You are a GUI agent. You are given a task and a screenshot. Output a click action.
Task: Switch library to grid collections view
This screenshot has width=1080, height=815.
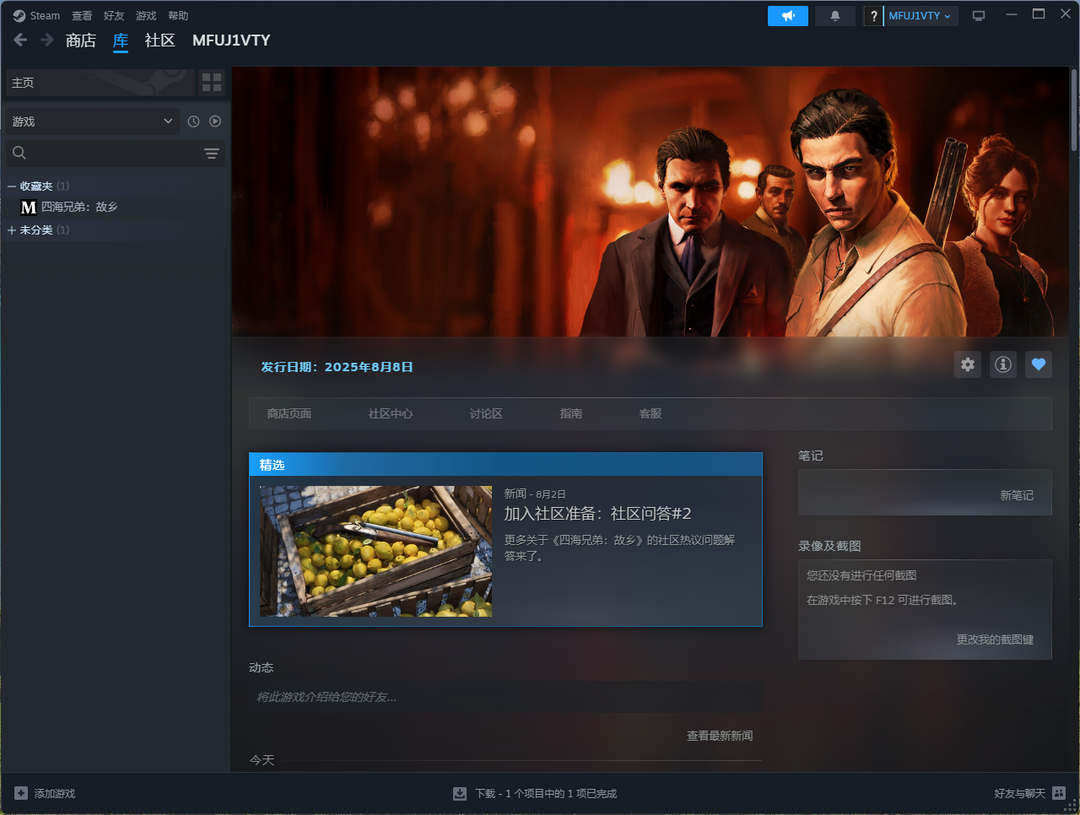click(211, 83)
